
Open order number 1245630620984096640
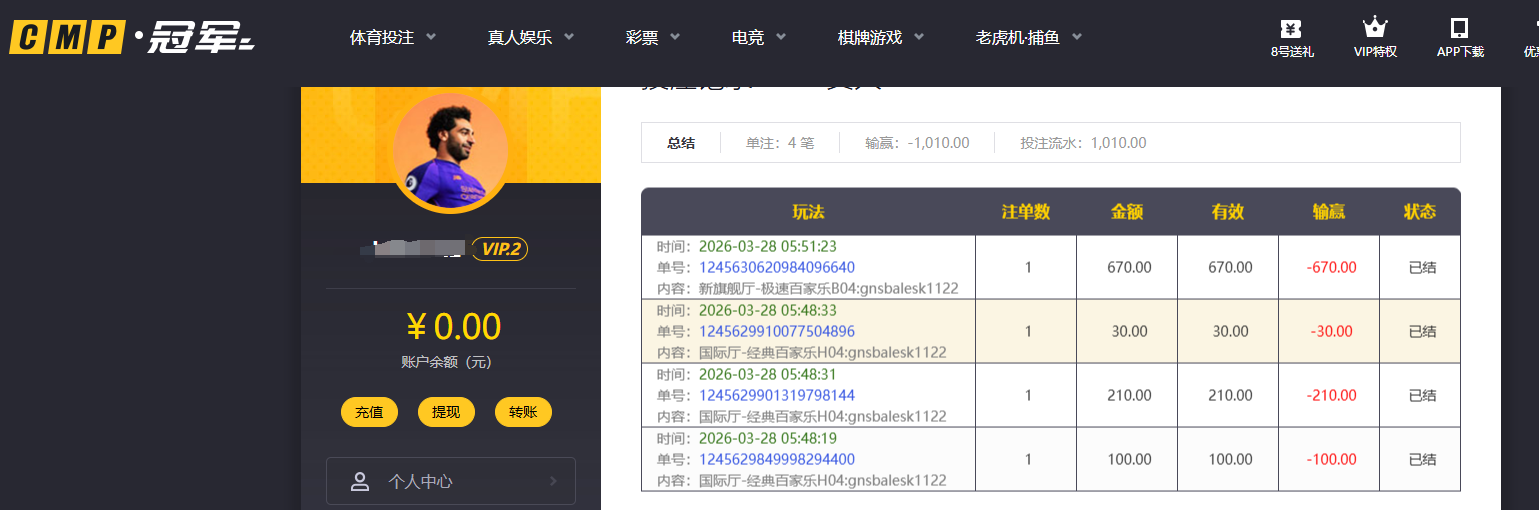click(776, 267)
